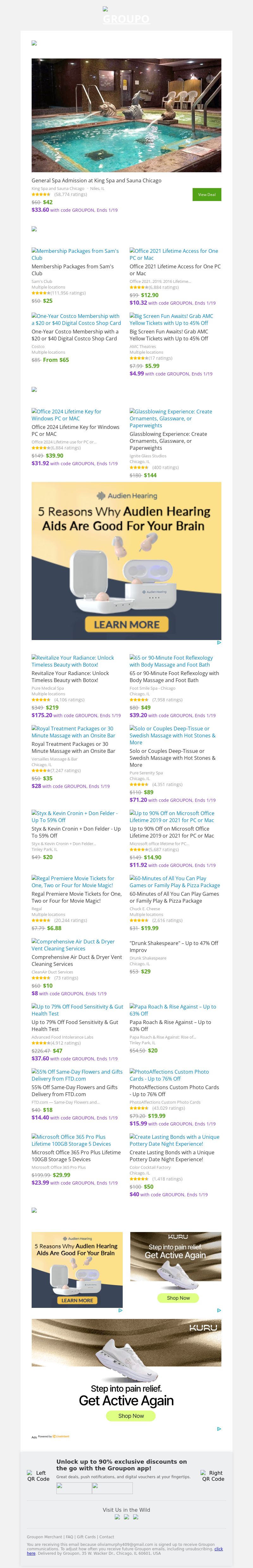Click last social icon under Visit Us
Screen dimensions: 253x1568
(x=135, y=1516)
